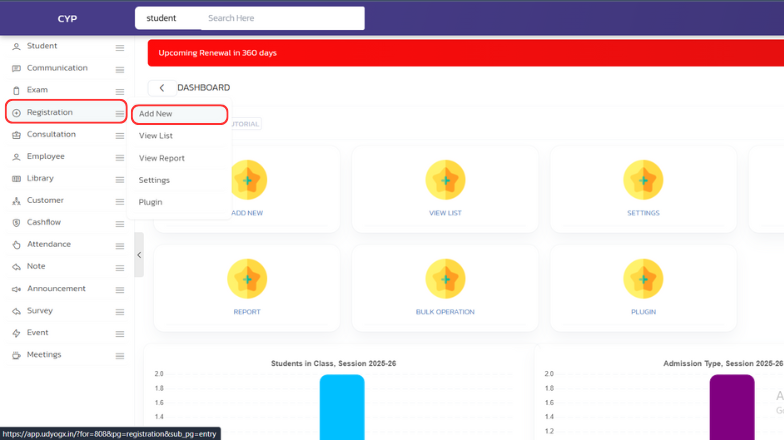Click the blue bar in Students chart
The width and height of the screenshot is (784, 440).
(342, 407)
